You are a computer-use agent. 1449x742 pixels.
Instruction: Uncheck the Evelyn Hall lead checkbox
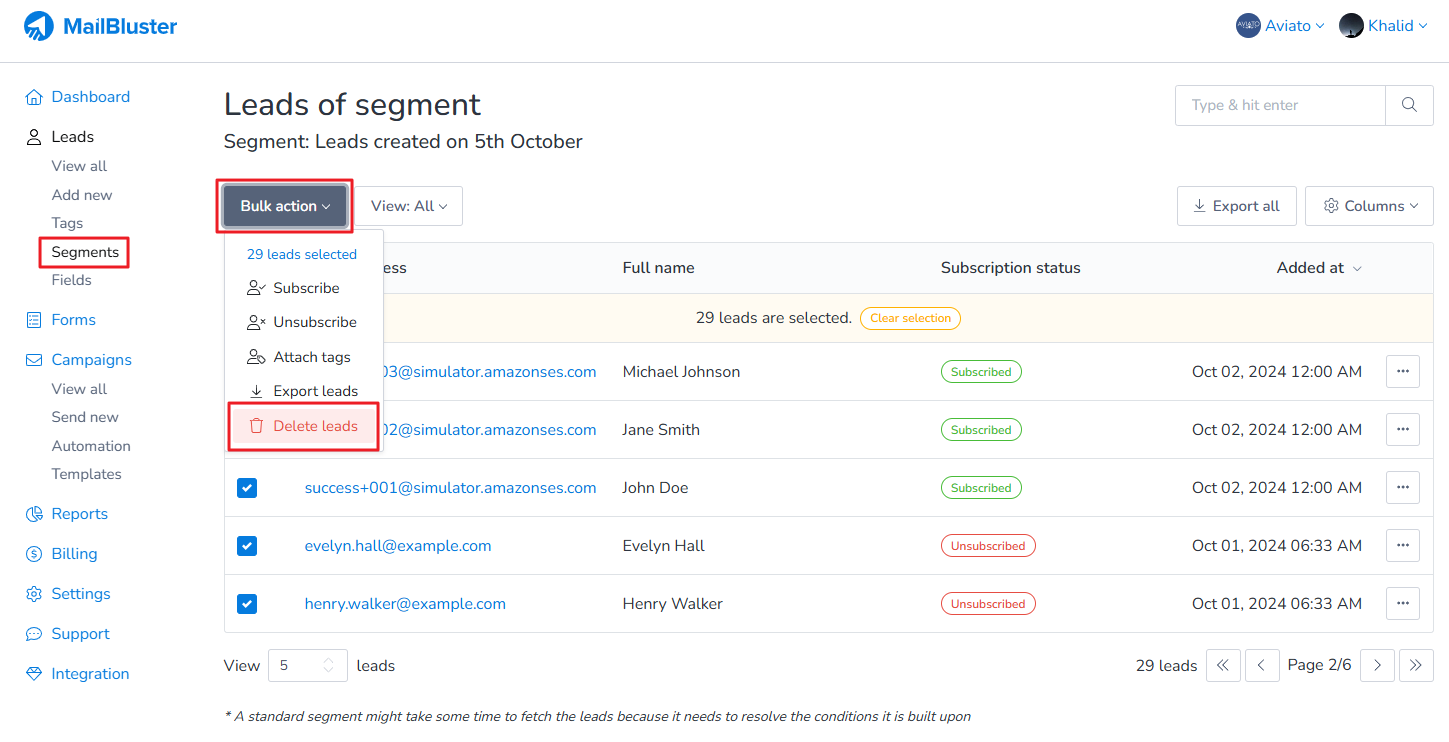(247, 546)
